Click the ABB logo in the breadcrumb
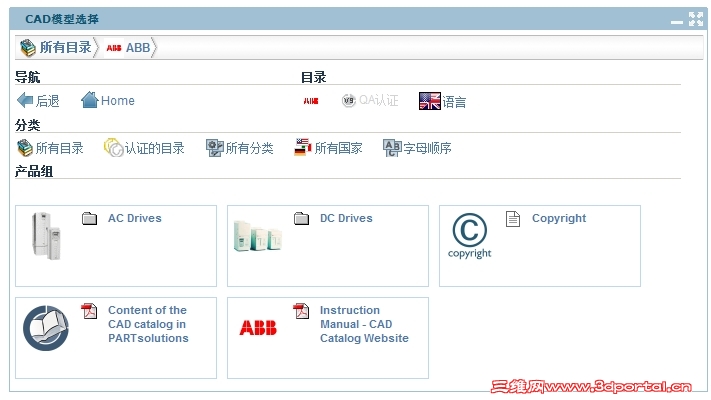Screen dimensions: 711x400 (114, 48)
